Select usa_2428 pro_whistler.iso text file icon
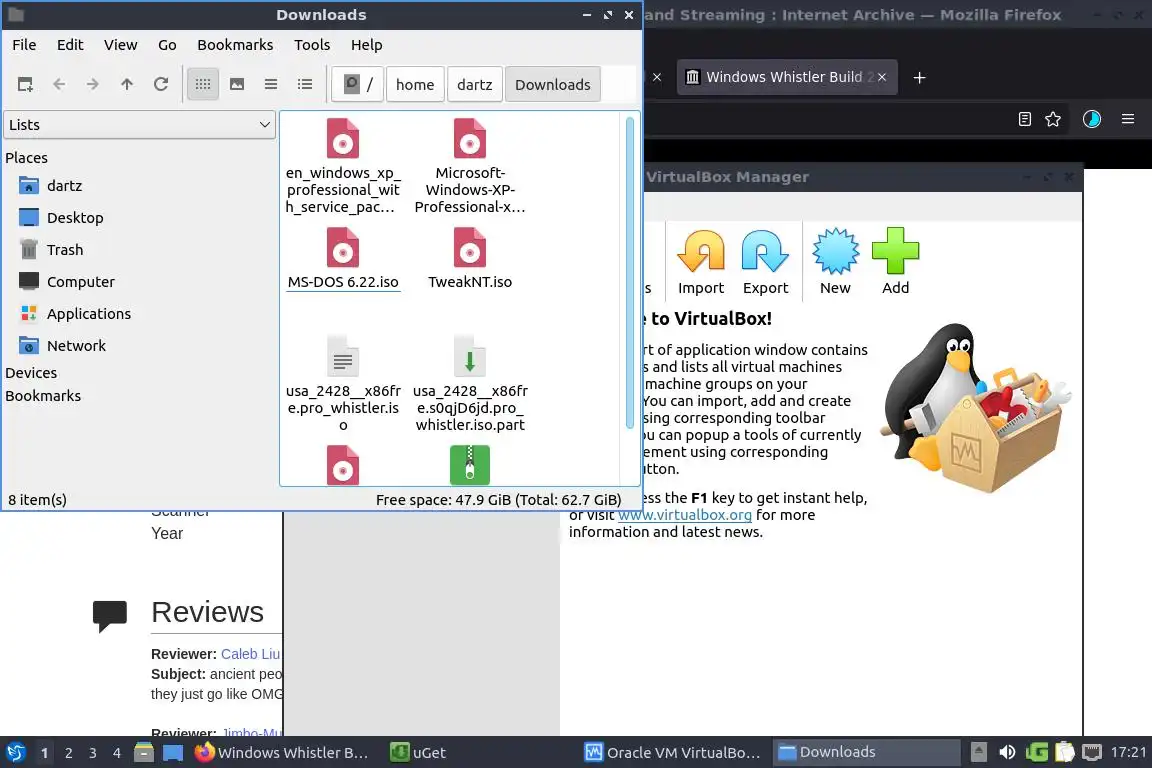The width and height of the screenshot is (1152, 768). pos(342,356)
